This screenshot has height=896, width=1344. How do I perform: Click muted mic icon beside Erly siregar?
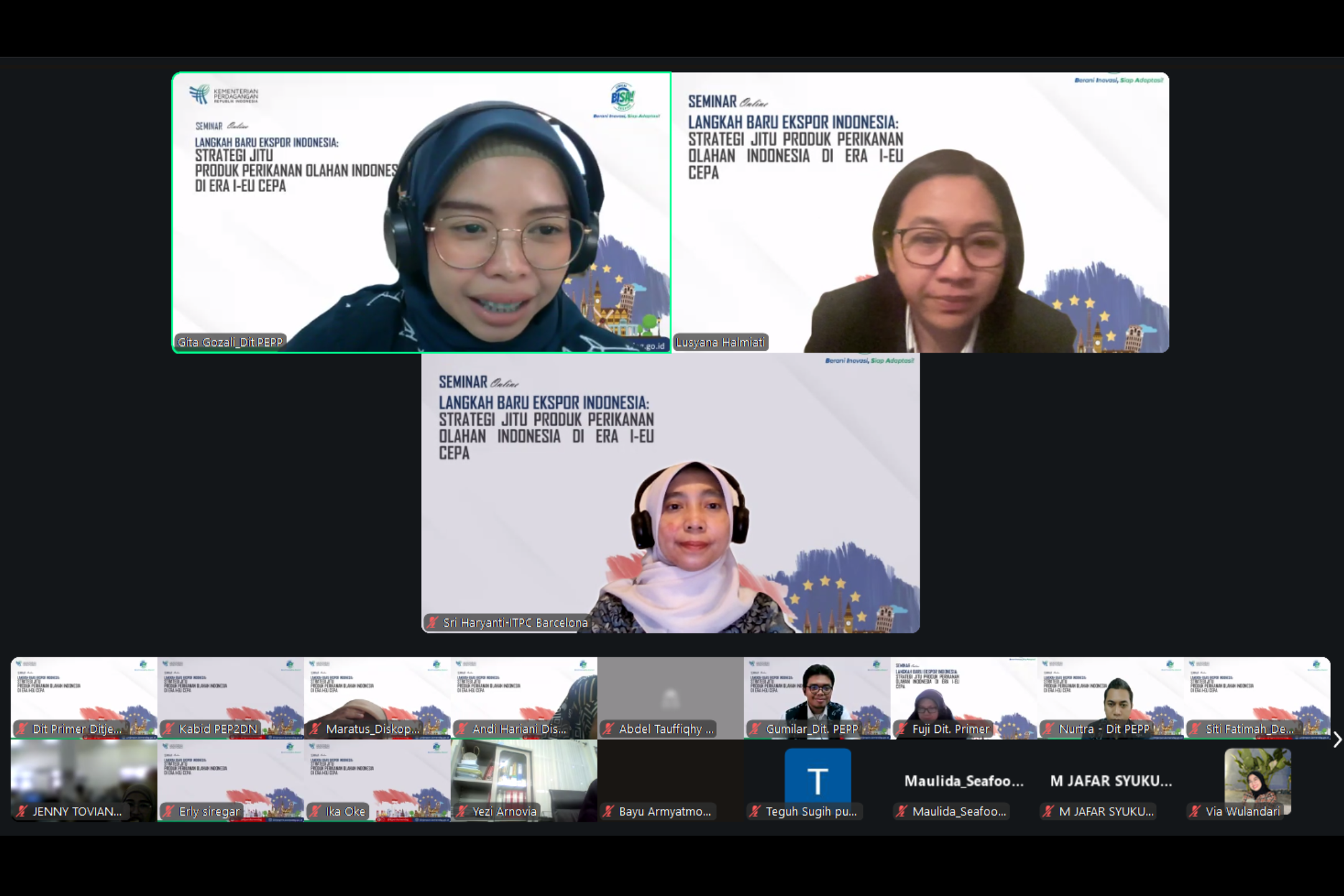coord(169,811)
